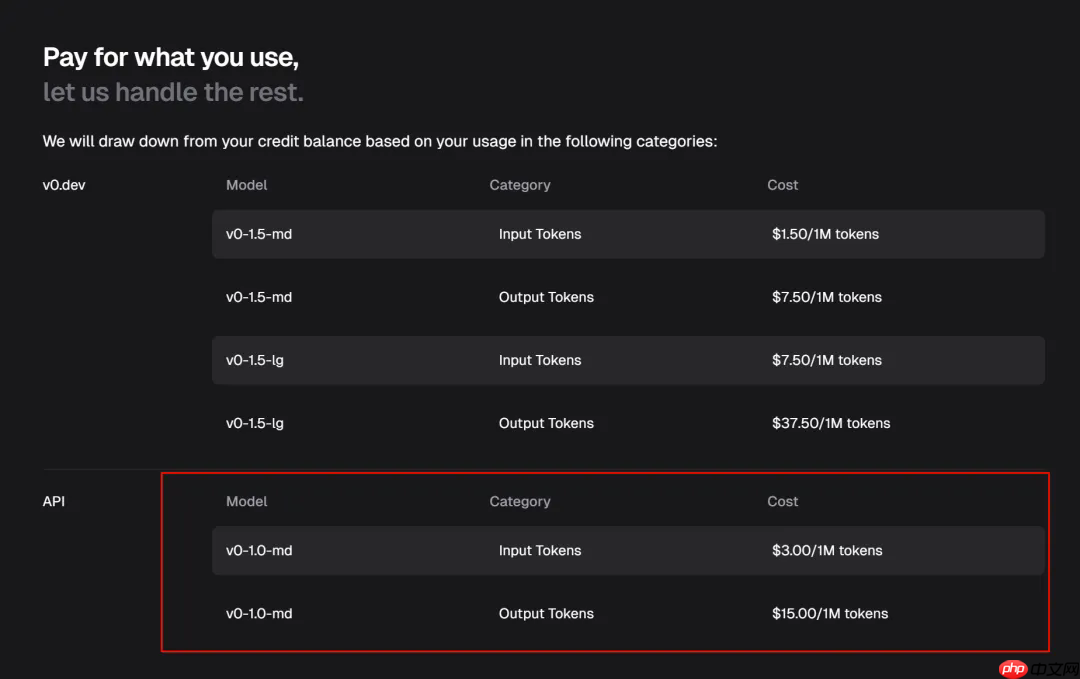This screenshot has width=1080, height=679.
Task: Click the v0-1.5-lg Input Tokens row
Action: (x=628, y=360)
